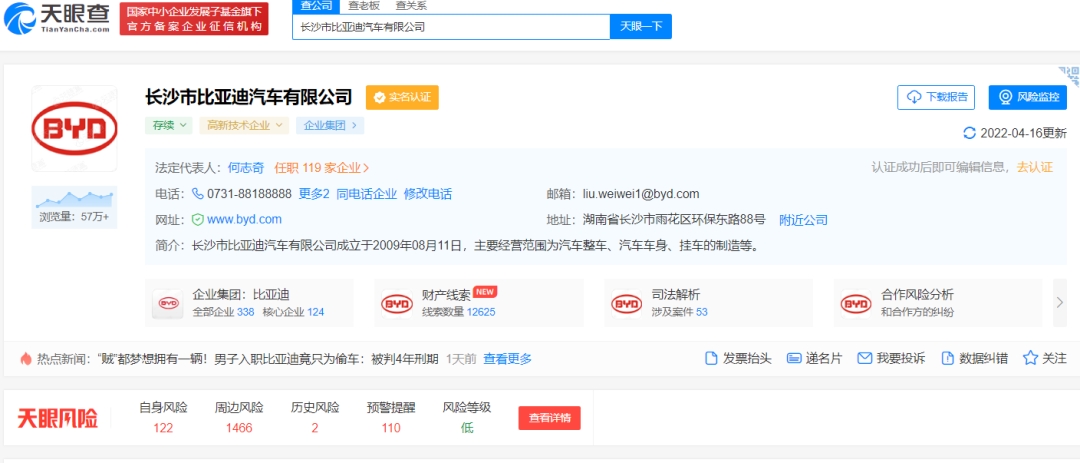The image size is (1080, 463).
Task: Open the 司法解析 card title
Action: [x=676, y=295]
